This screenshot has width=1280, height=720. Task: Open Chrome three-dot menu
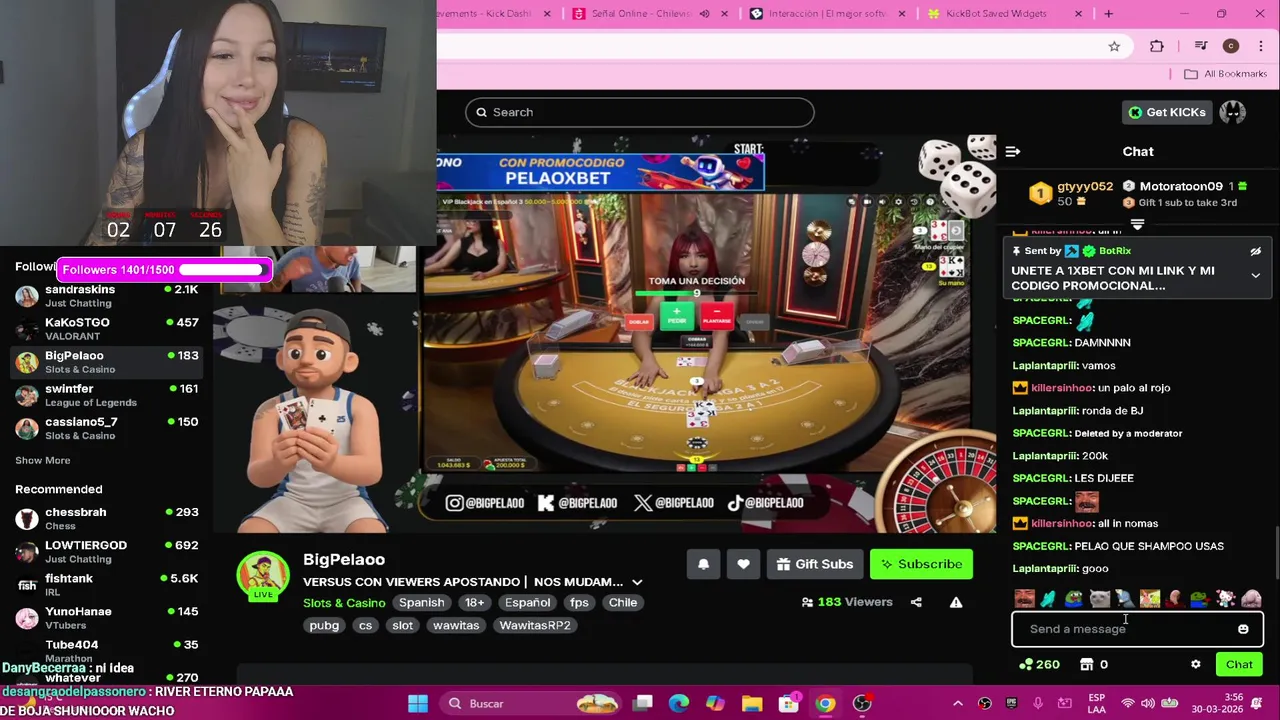(1261, 46)
